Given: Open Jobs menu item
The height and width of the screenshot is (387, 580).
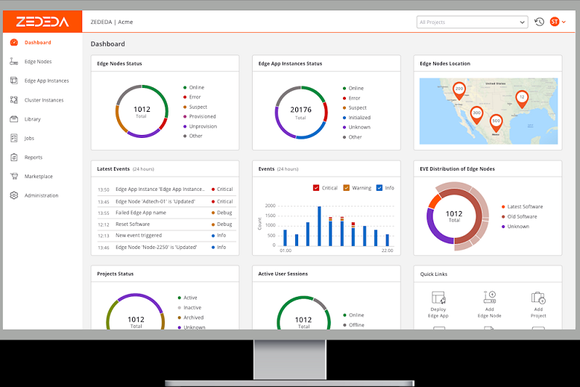Looking at the screenshot, I should (x=29, y=138).
